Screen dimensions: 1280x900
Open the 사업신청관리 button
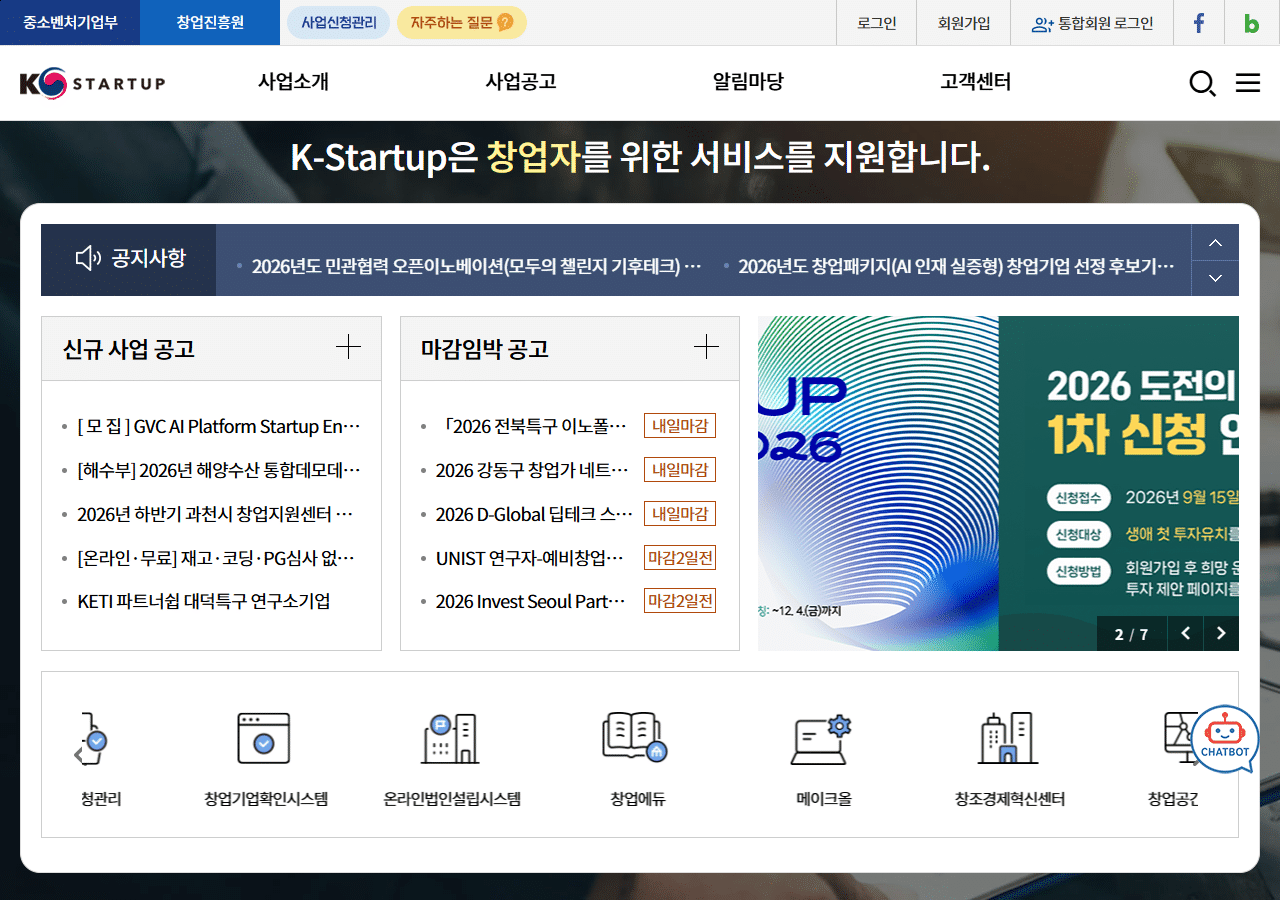pos(339,22)
